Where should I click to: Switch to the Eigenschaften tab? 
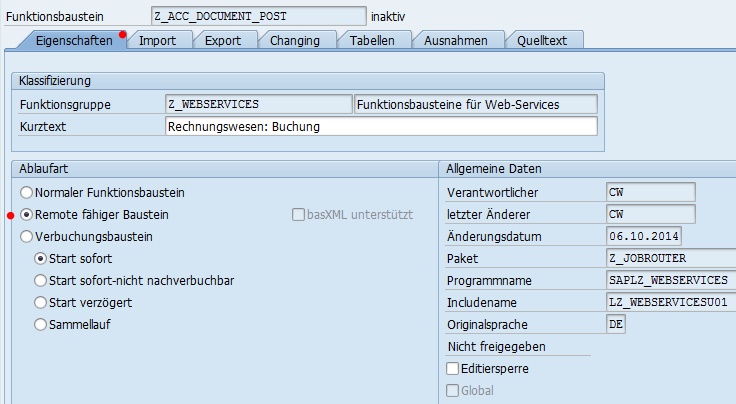pos(73,40)
